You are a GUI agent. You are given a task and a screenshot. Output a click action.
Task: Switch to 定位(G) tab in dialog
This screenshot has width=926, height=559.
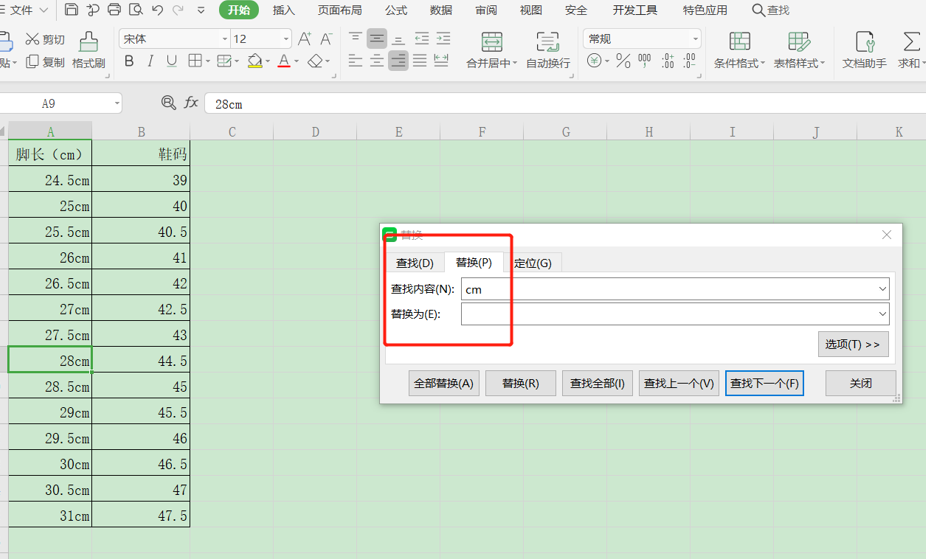(x=533, y=263)
